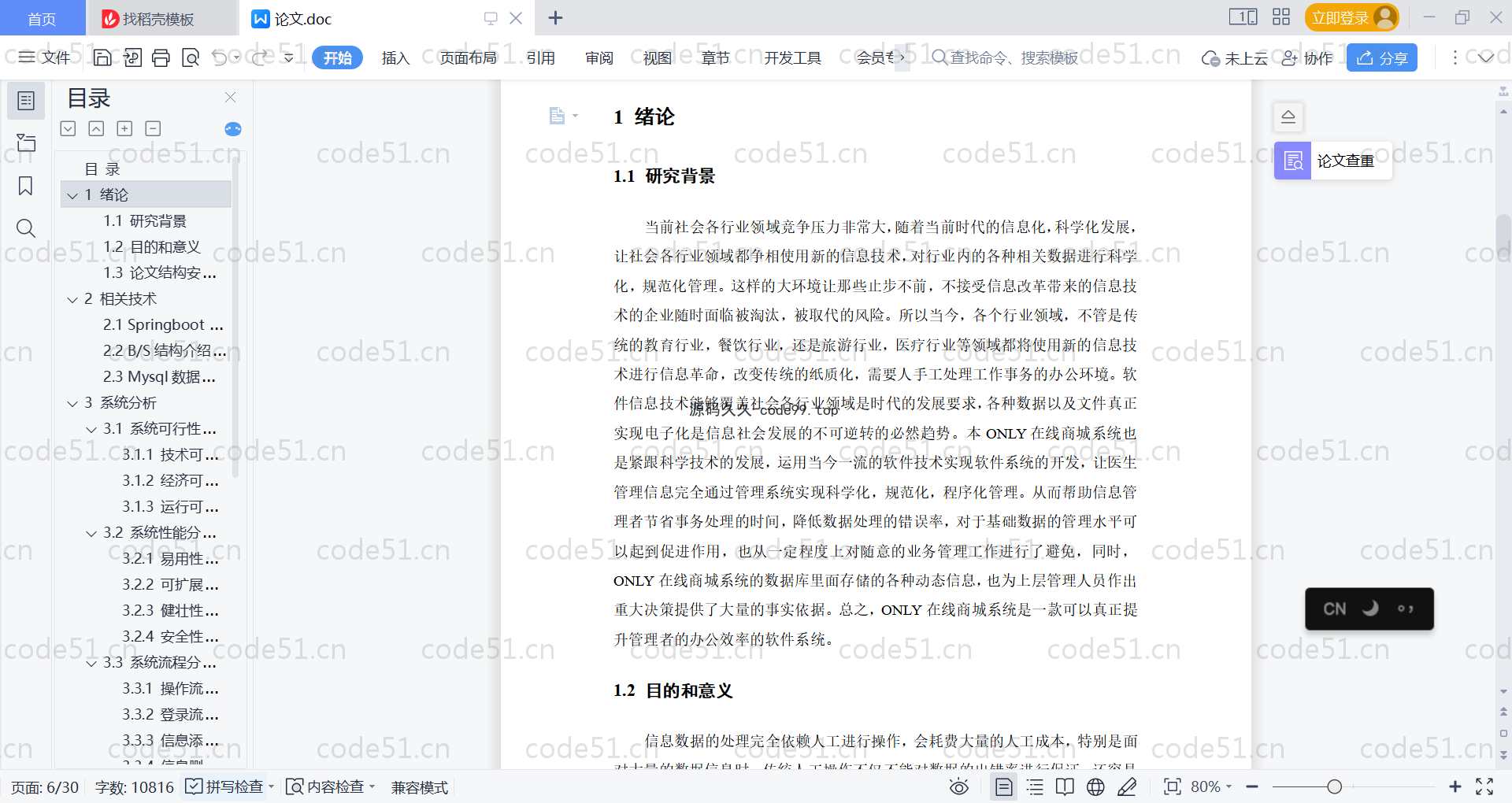Switch to the 审阅 ribbon tab

click(598, 57)
